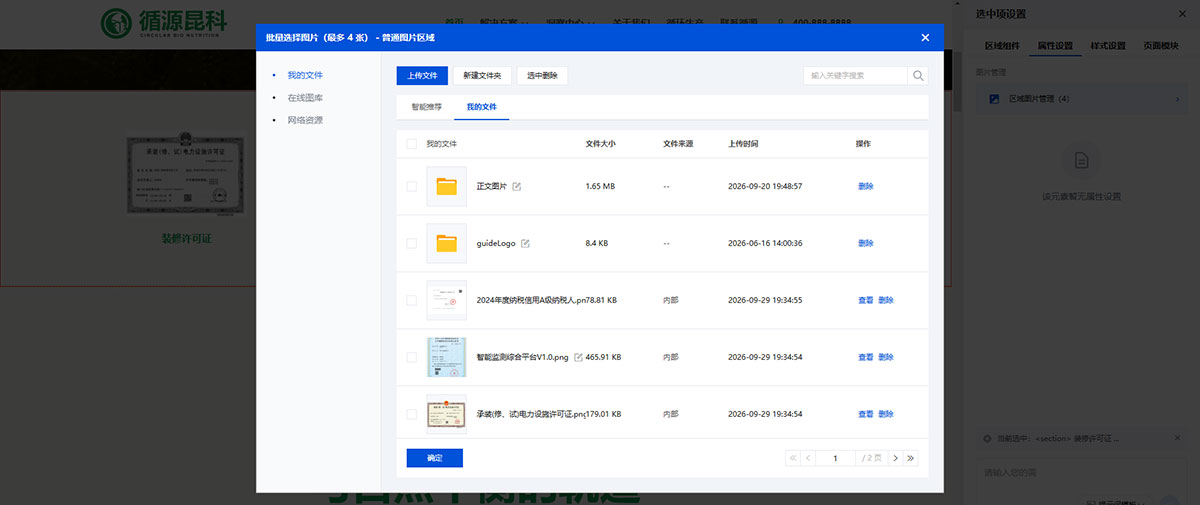Go to previous page arrow
The width and height of the screenshot is (1200, 505).
coord(809,458)
